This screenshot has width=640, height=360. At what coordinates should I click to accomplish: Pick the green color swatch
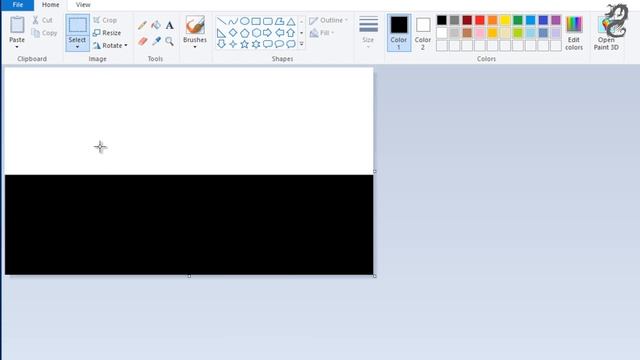[518, 20]
